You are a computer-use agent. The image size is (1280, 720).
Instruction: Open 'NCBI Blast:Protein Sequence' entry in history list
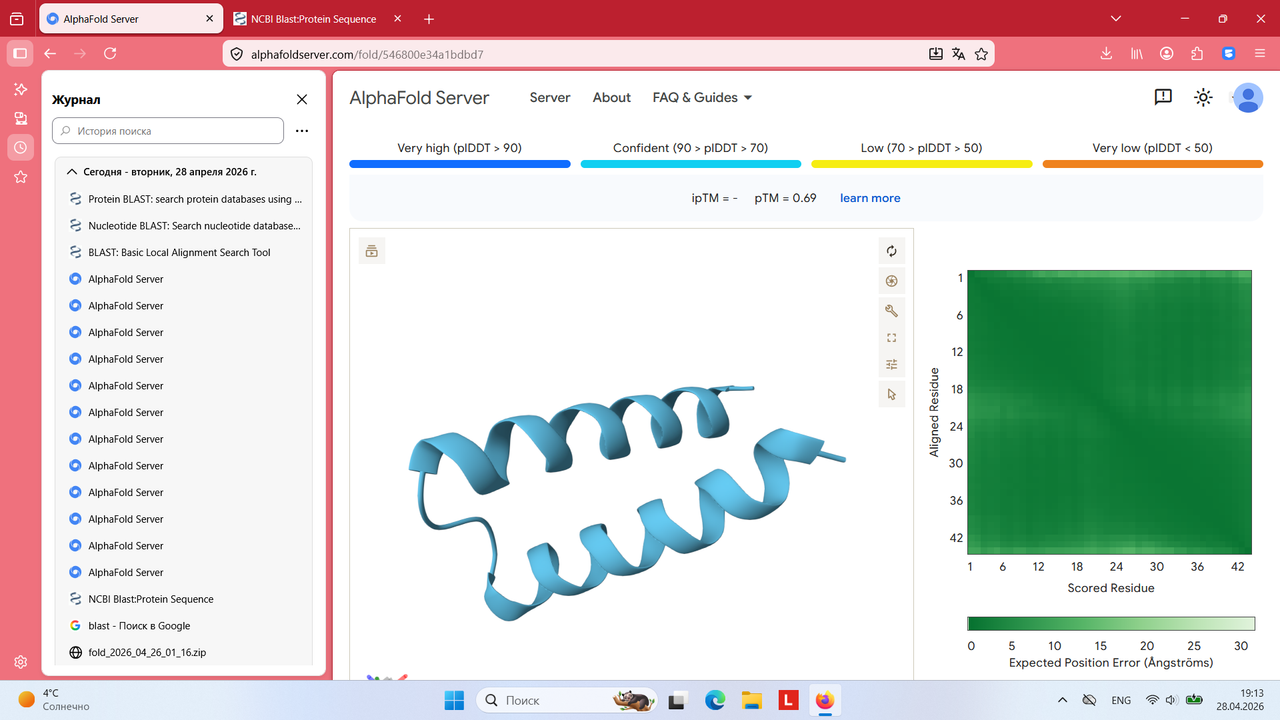click(x=185, y=599)
